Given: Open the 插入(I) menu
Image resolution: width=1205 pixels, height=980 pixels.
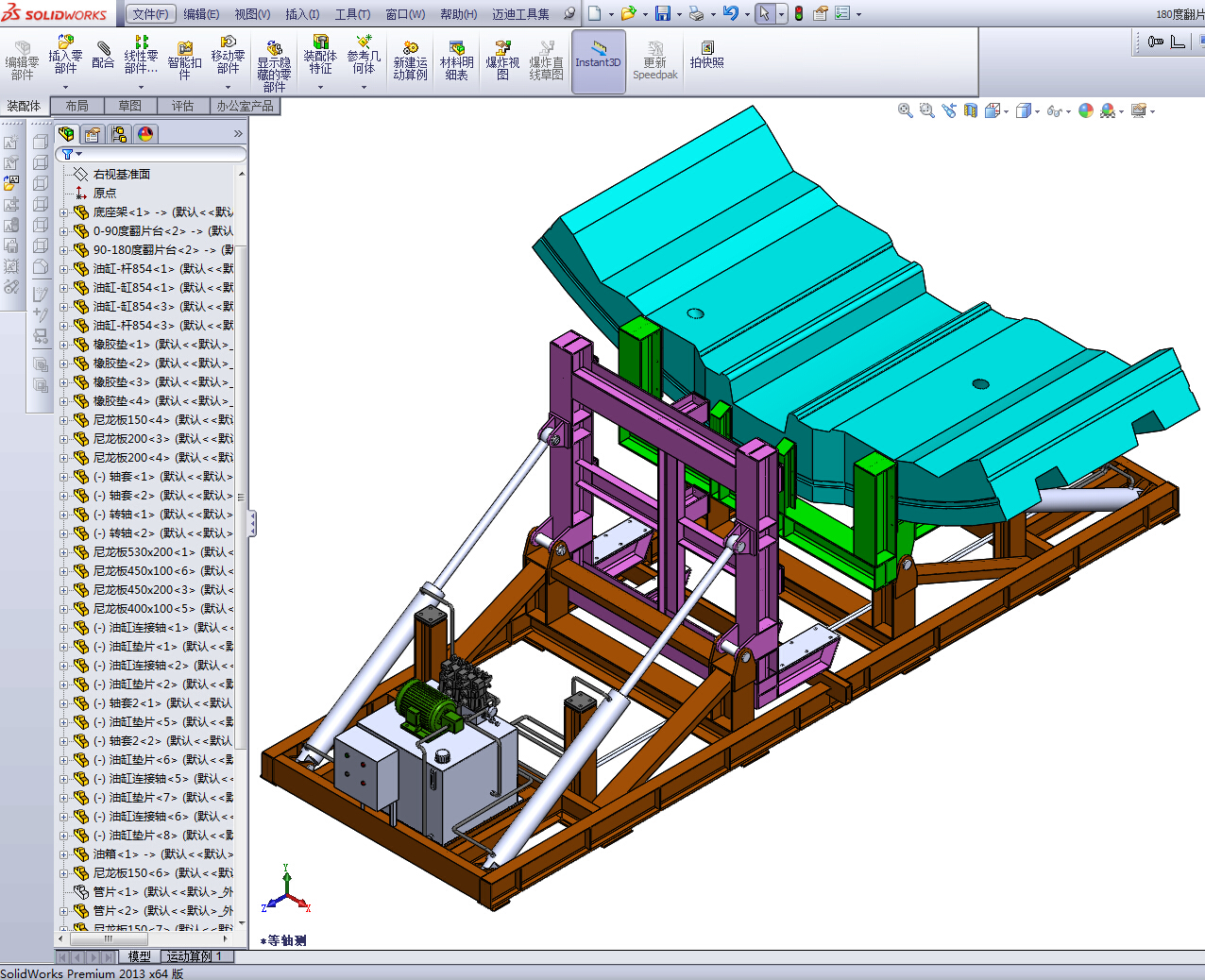Looking at the screenshot, I should click(x=302, y=14).
